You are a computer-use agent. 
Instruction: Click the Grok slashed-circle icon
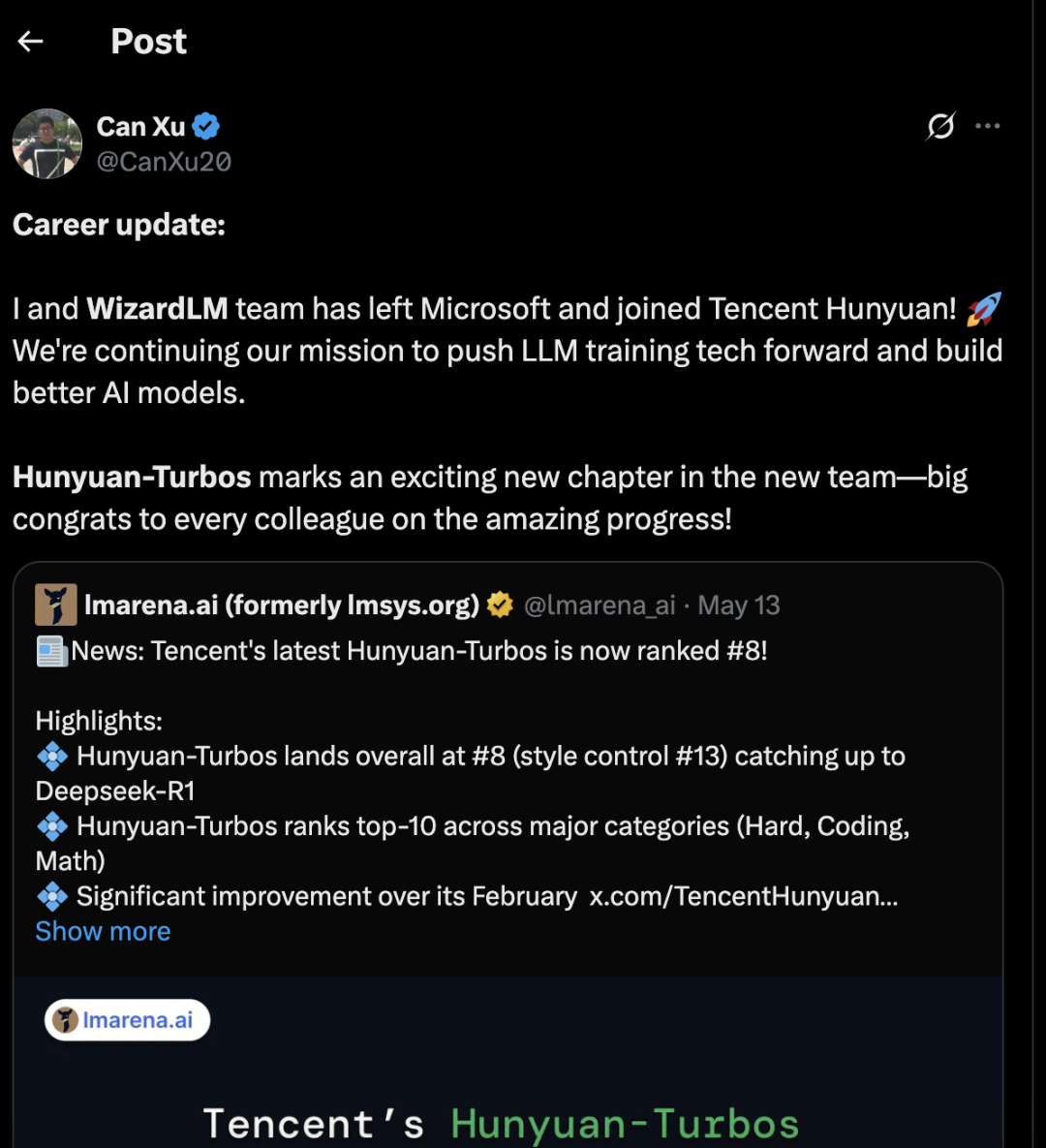click(940, 126)
